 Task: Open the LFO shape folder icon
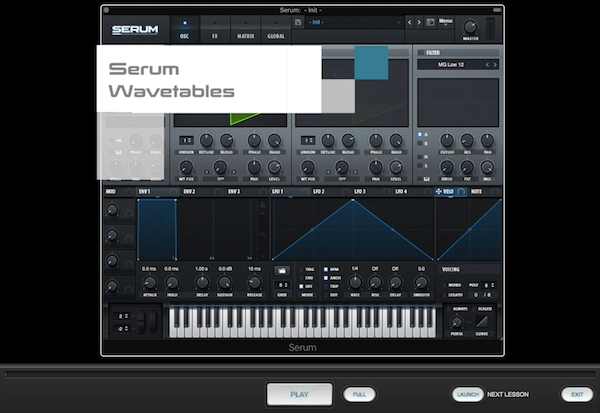[282, 271]
